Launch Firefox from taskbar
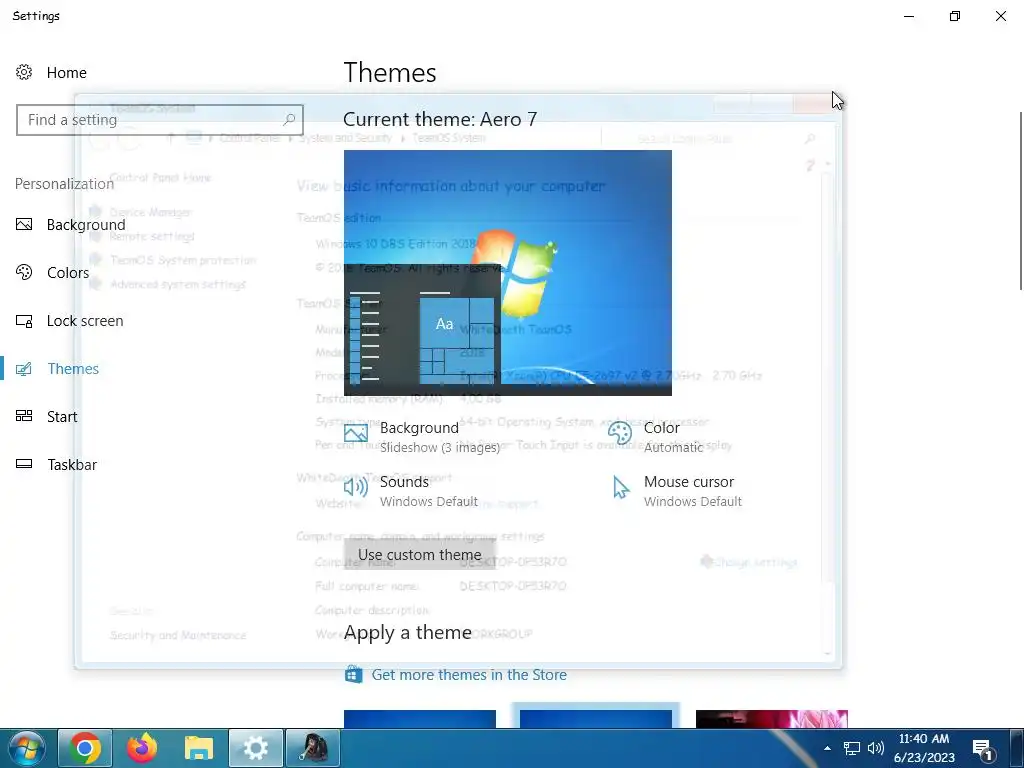Viewport: 1024px width, 768px height. [x=142, y=748]
